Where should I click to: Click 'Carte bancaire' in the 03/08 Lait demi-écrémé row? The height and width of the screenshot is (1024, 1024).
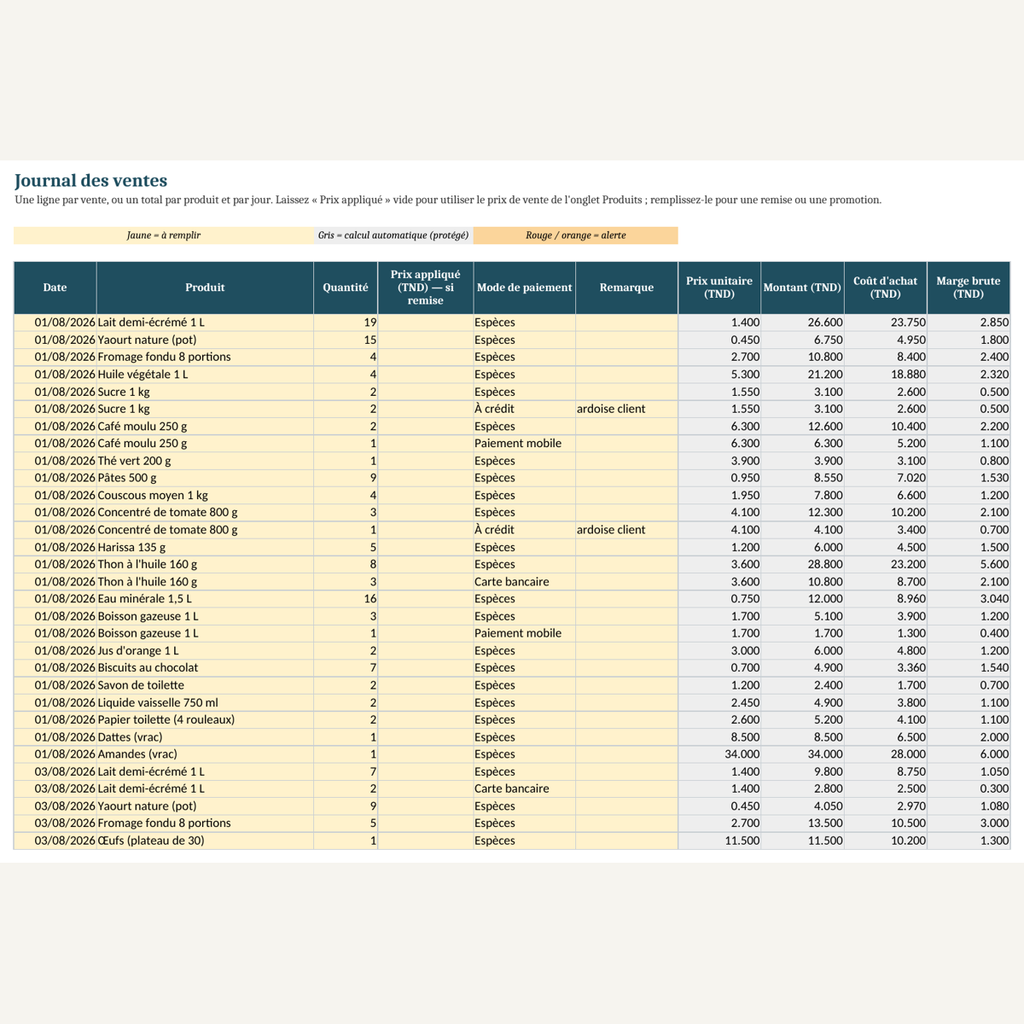[524, 788]
